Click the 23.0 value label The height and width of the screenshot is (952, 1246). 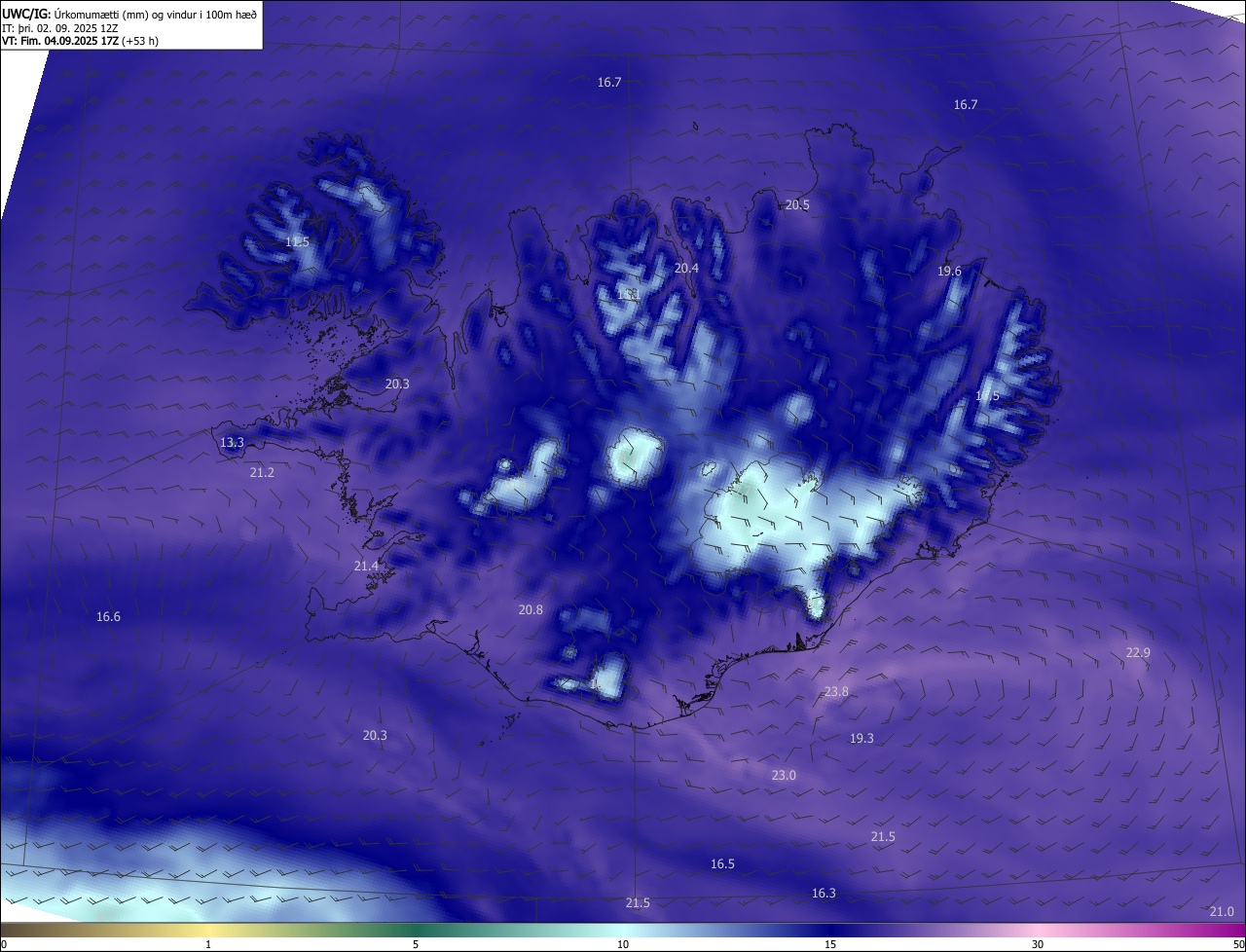[784, 776]
